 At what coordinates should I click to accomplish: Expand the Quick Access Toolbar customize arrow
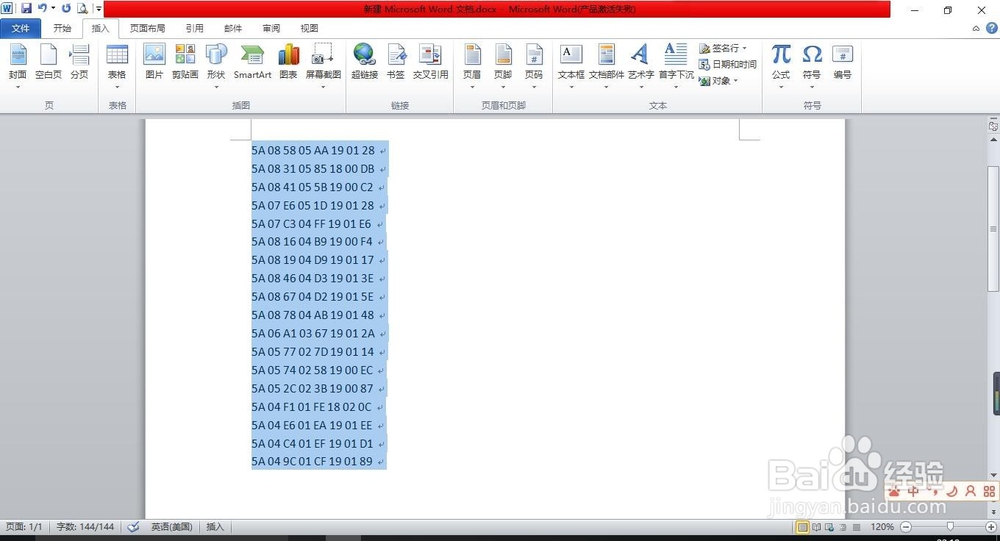(99, 9)
